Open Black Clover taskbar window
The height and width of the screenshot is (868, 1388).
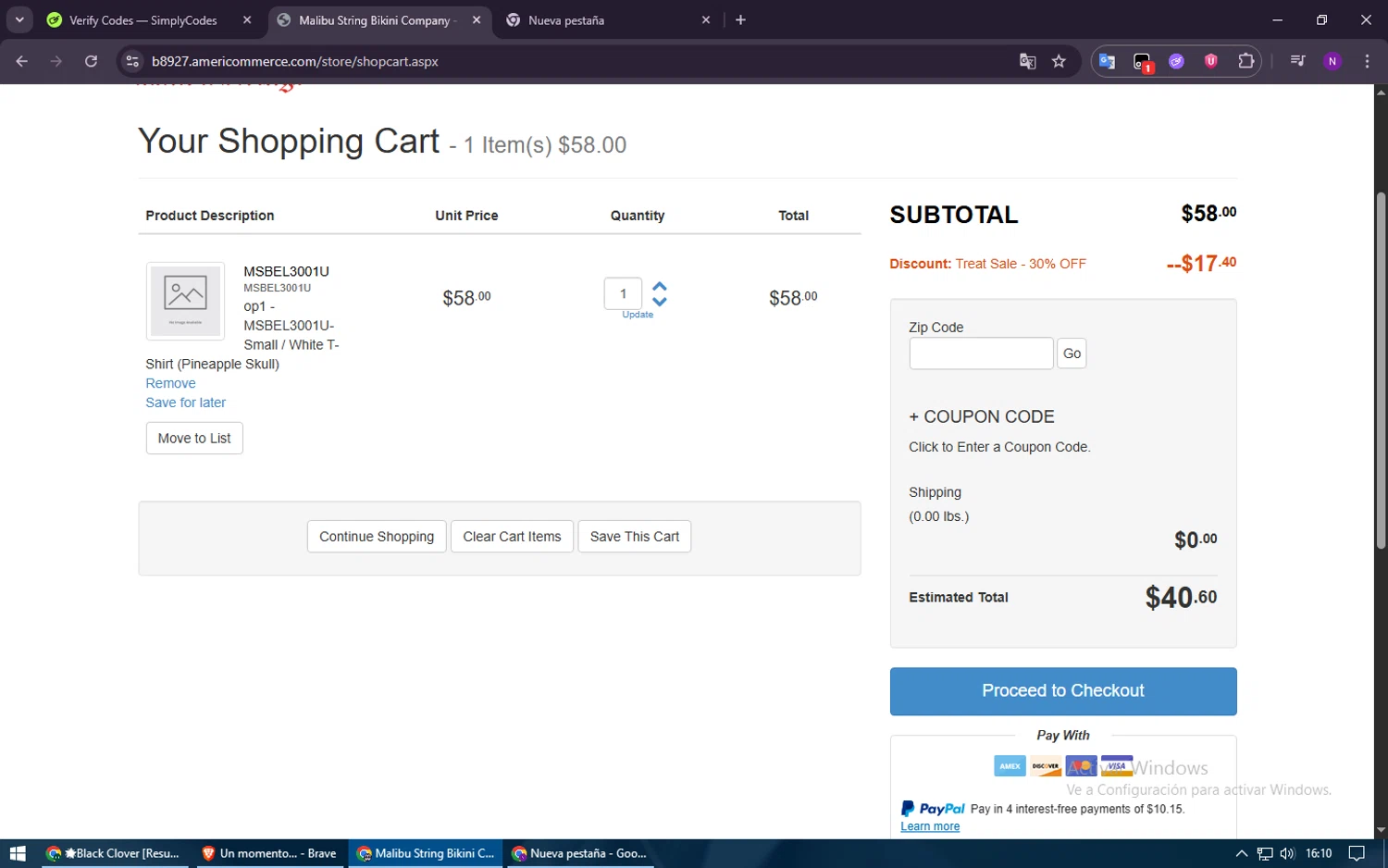116,853
